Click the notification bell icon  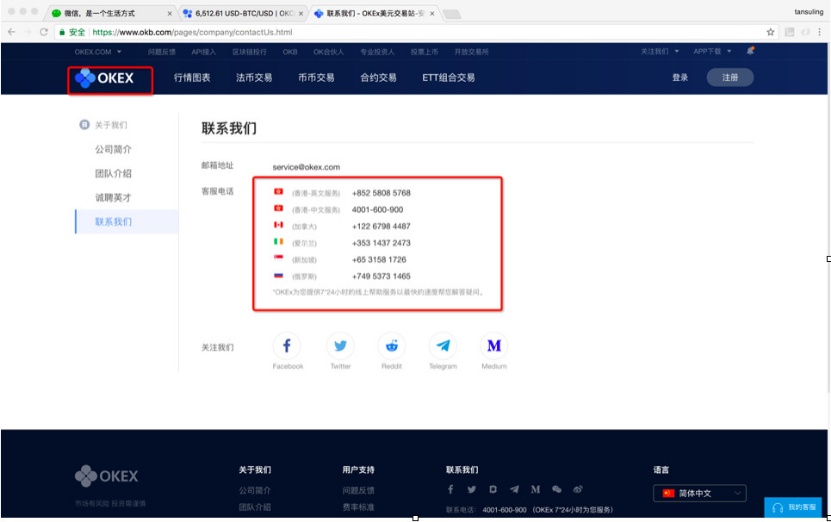tap(750, 51)
